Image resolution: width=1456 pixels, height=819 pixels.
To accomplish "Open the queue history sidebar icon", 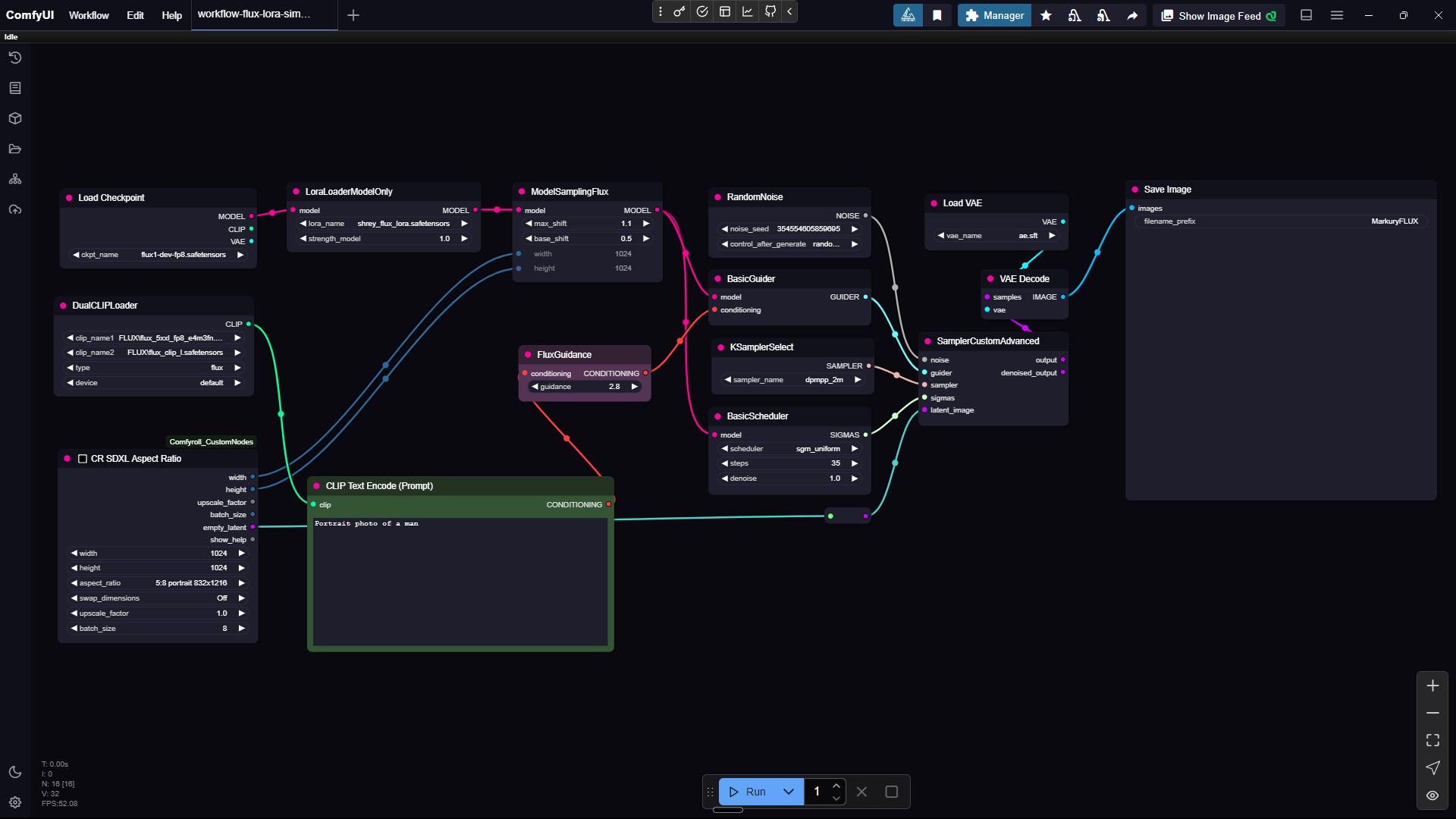I will click(15, 58).
